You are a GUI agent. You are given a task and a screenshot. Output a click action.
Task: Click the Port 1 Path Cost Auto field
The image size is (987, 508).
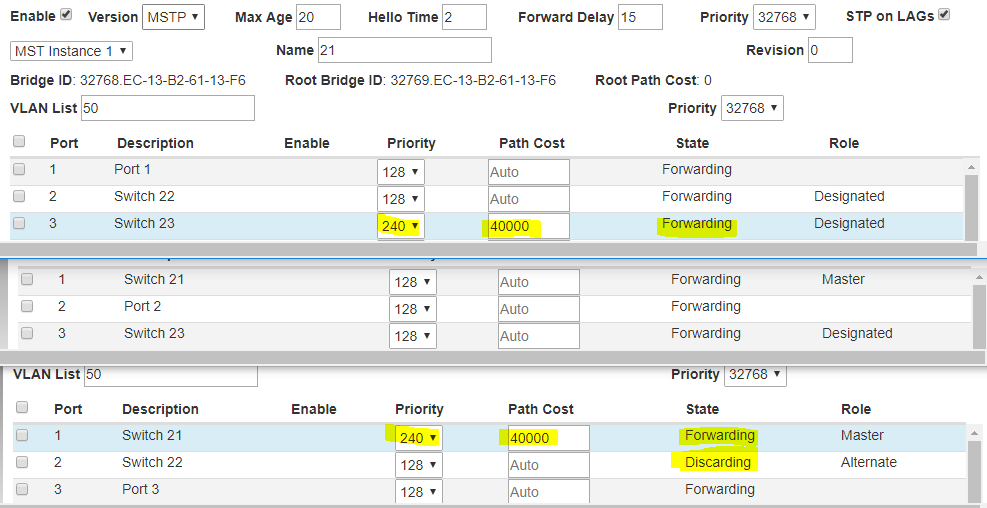click(x=528, y=172)
